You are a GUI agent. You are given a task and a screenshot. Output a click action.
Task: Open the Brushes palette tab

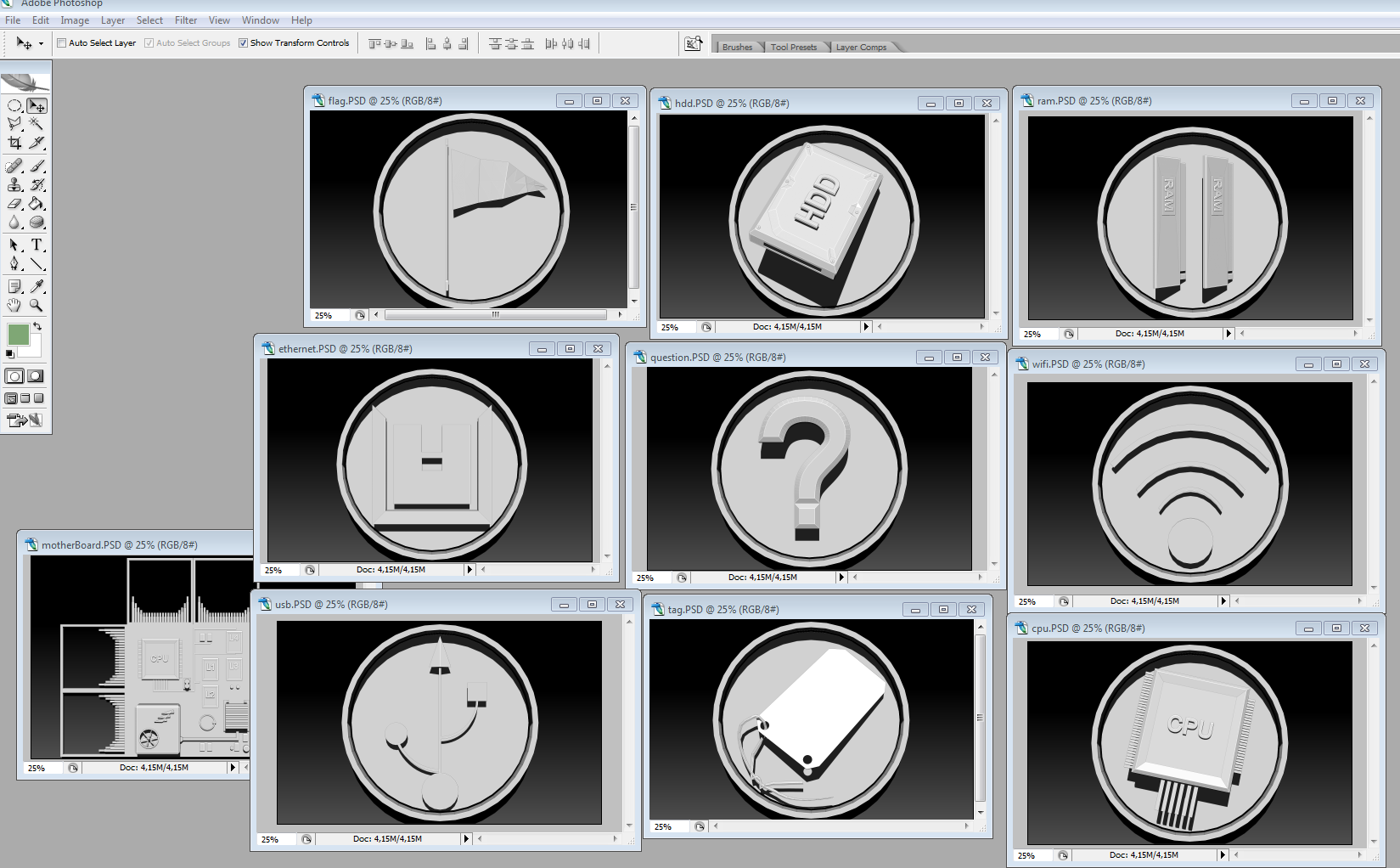coord(737,48)
